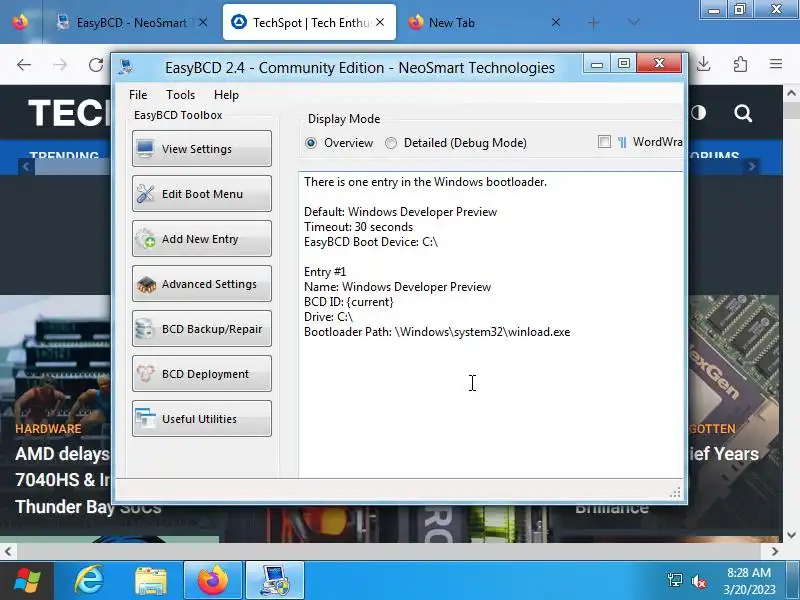Image resolution: width=800 pixels, height=600 pixels.
Task: Open the File menu in EasyBCD
Action: [x=138, y=95]
